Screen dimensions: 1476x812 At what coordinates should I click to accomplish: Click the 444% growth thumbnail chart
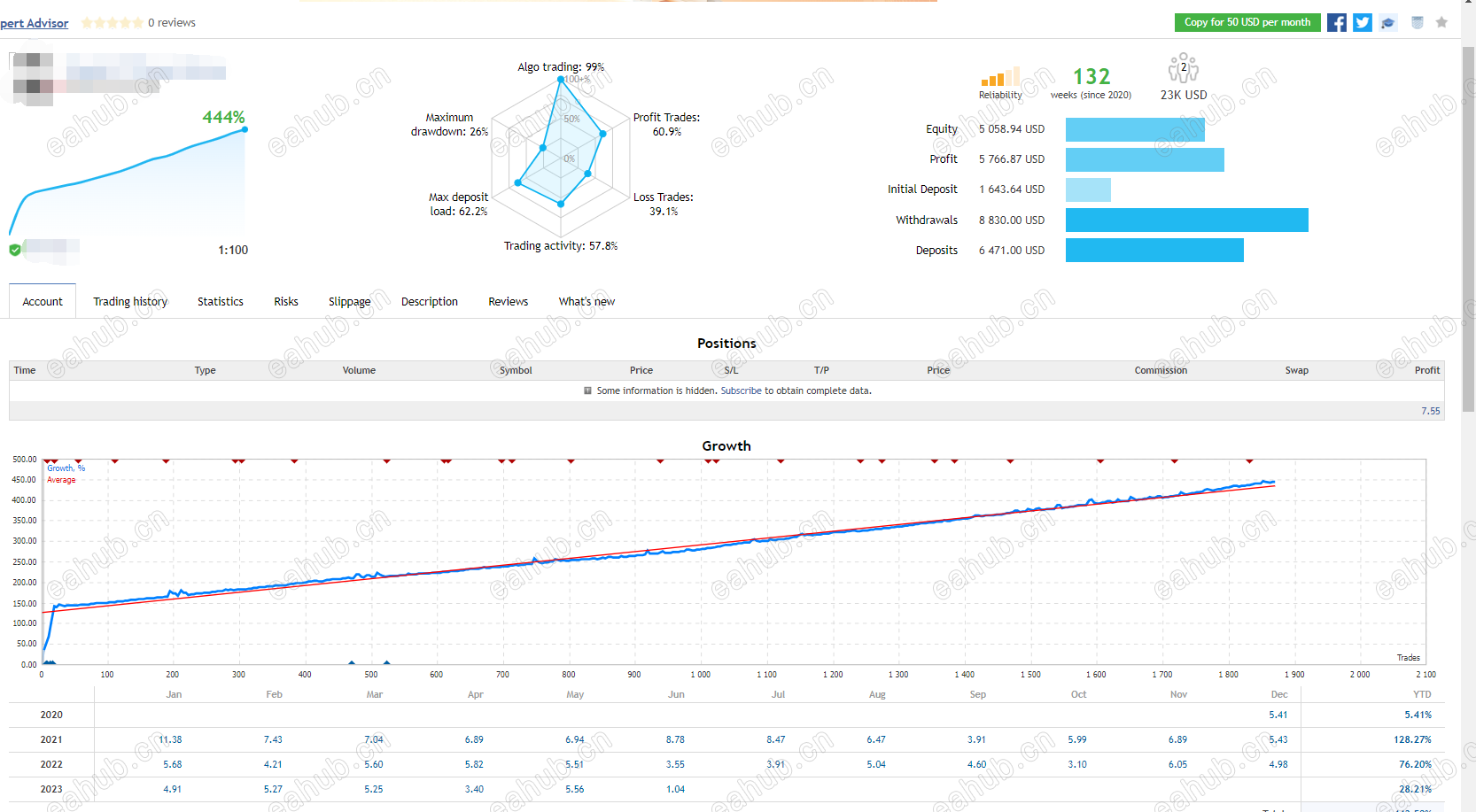[128, 182]
